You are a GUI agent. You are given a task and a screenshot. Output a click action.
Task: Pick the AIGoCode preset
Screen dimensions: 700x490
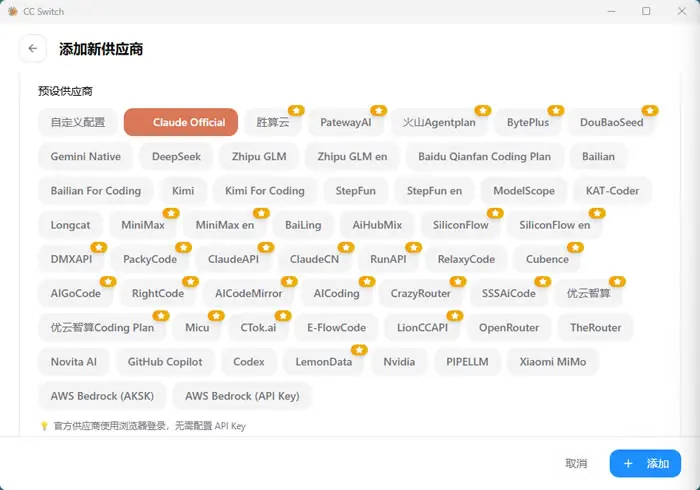[x=75, y=293]
